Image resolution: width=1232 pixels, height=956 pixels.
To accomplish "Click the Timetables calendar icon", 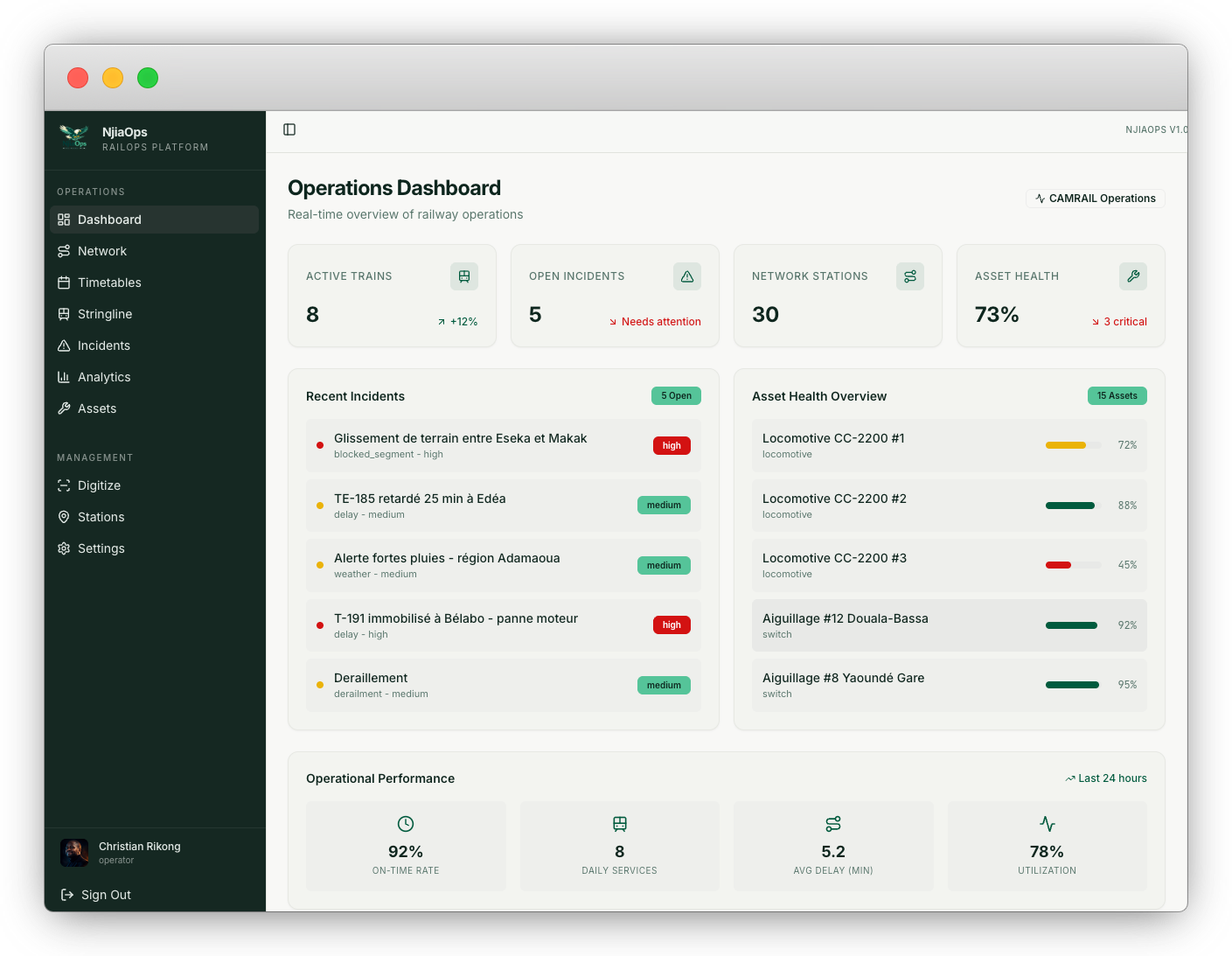I will point(64,283).
